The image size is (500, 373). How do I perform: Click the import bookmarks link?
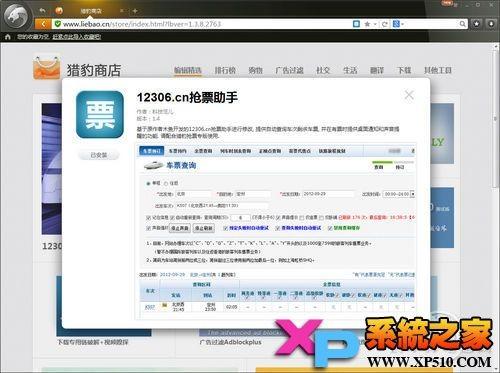(77, 37)
